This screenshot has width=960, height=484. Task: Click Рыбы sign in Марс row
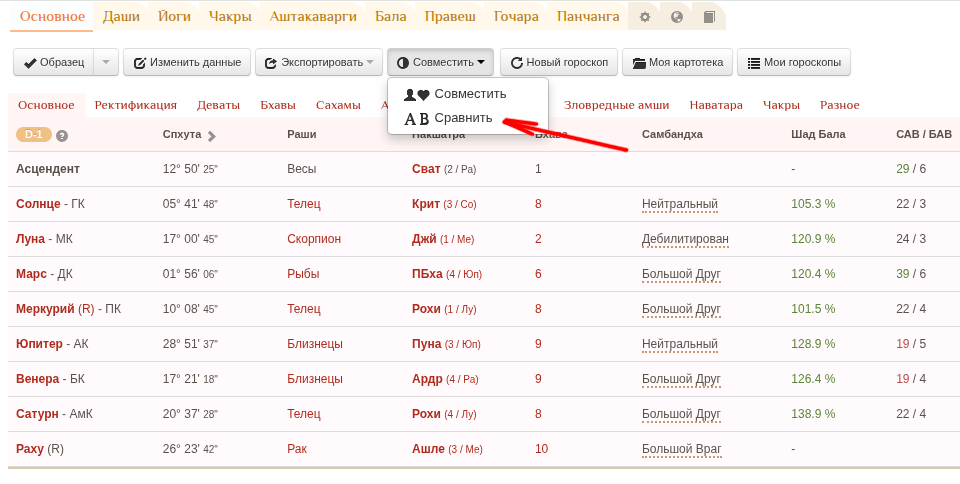tap(303, 274)
